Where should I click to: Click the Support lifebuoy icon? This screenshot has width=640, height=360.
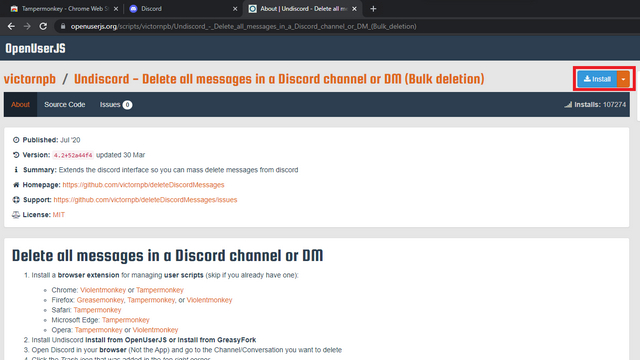(16, 200)
